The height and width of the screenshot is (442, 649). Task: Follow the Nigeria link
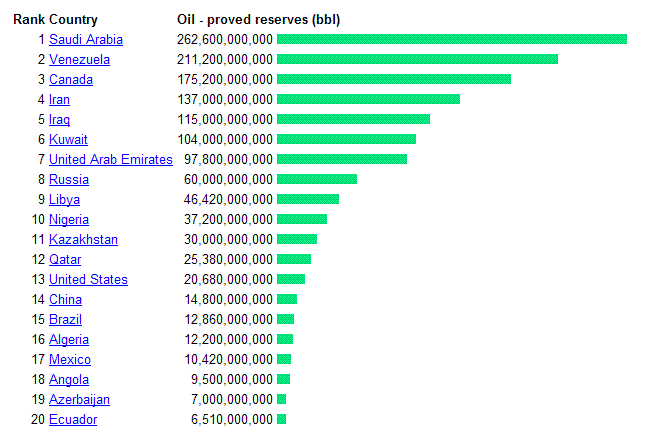69,220
